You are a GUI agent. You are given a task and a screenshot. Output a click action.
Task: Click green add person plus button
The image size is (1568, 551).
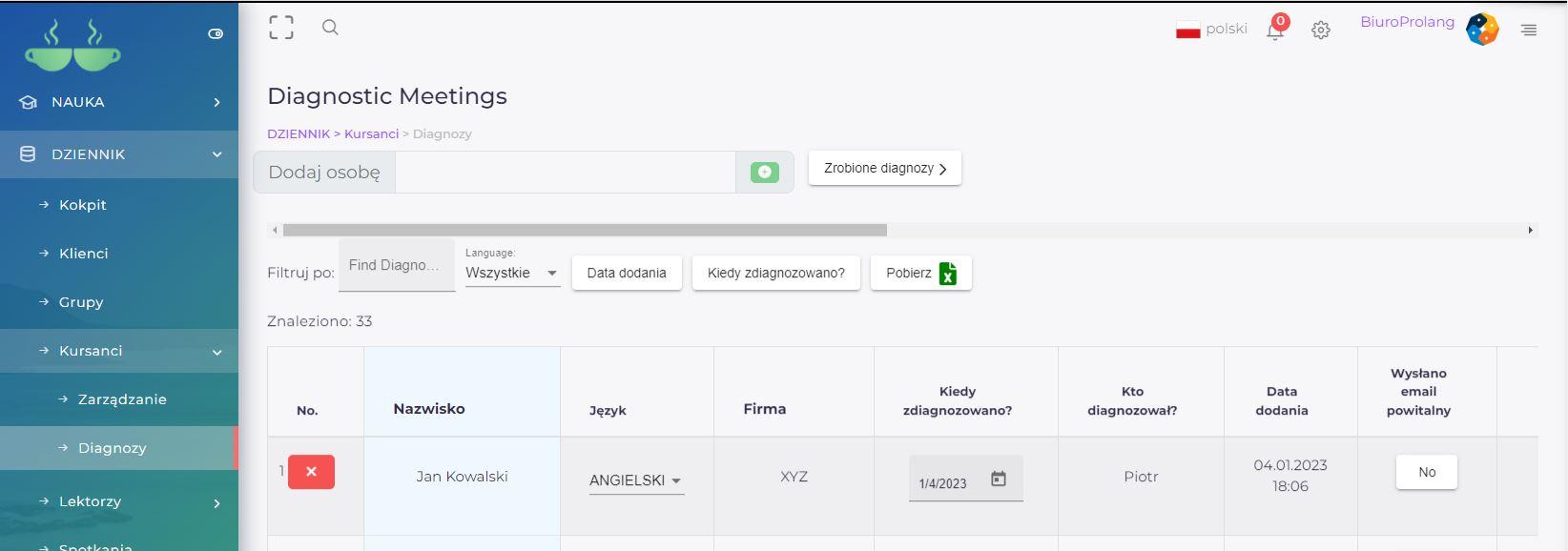point(764,173)
